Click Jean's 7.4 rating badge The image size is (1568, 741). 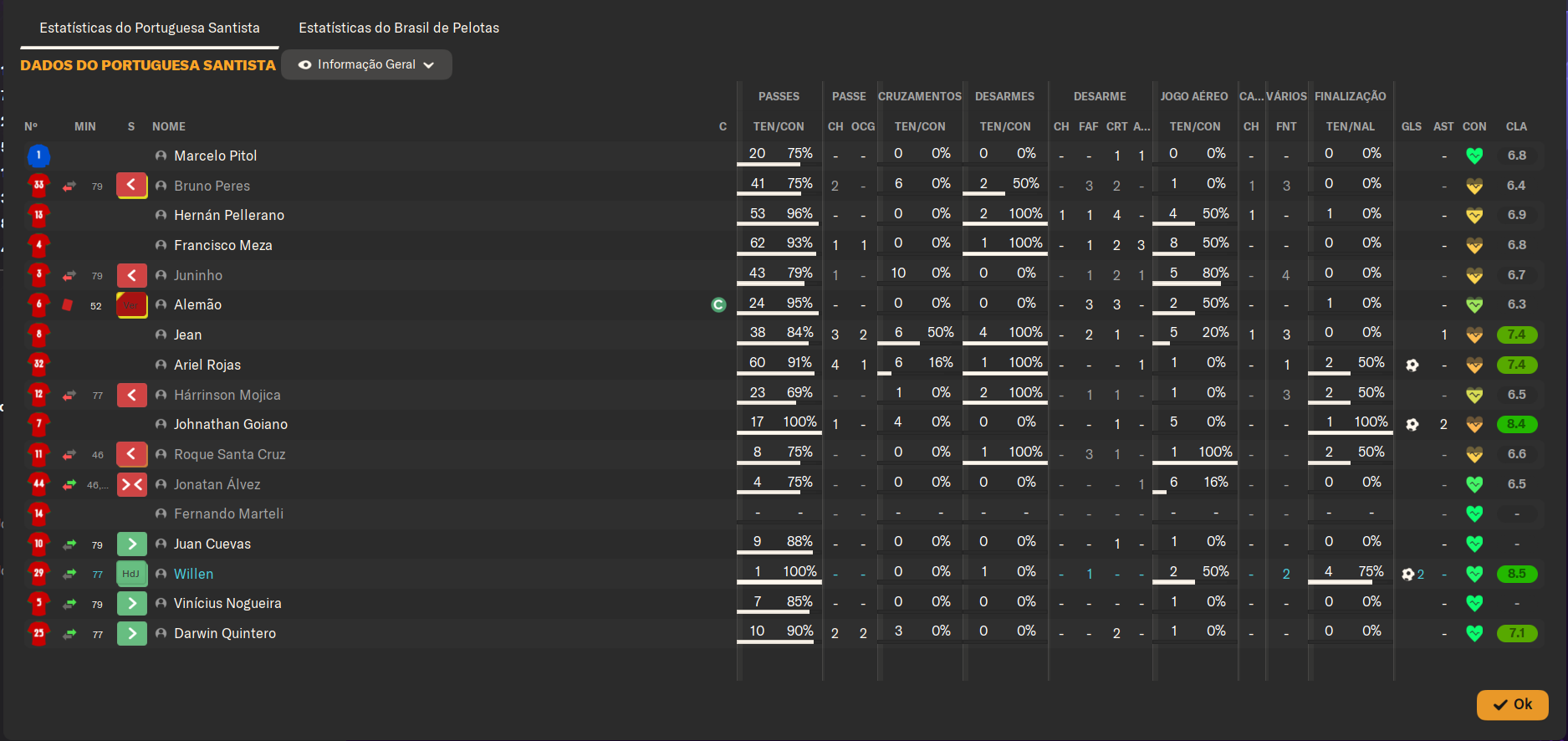pyautogui.click(x=1516, y=335)
